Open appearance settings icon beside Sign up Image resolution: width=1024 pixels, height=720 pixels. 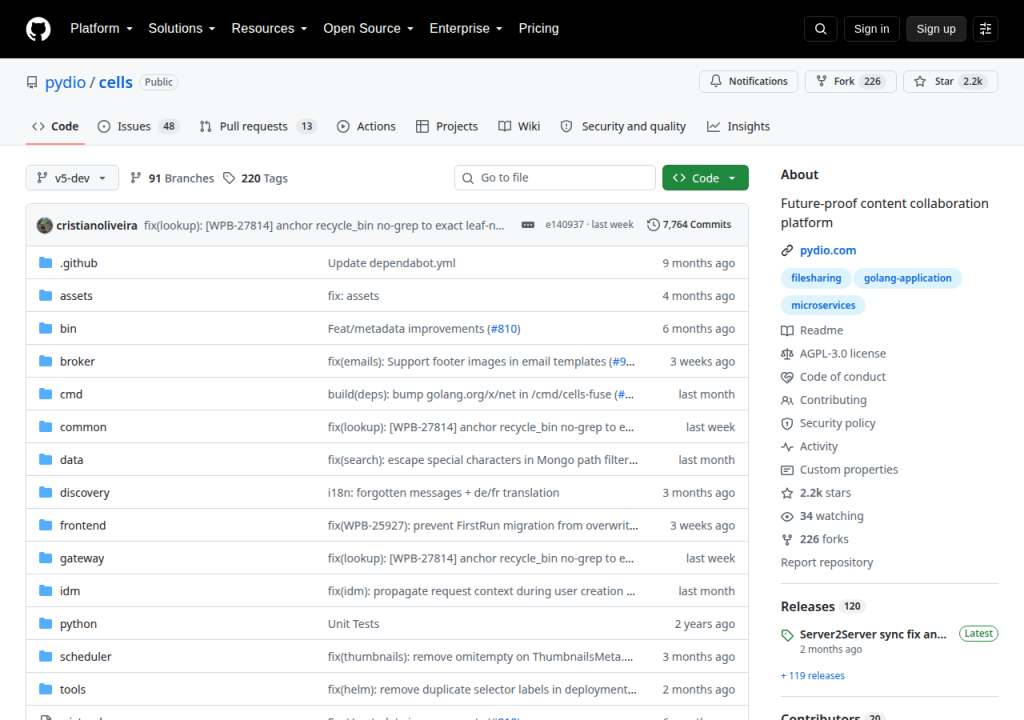point(985,29)
